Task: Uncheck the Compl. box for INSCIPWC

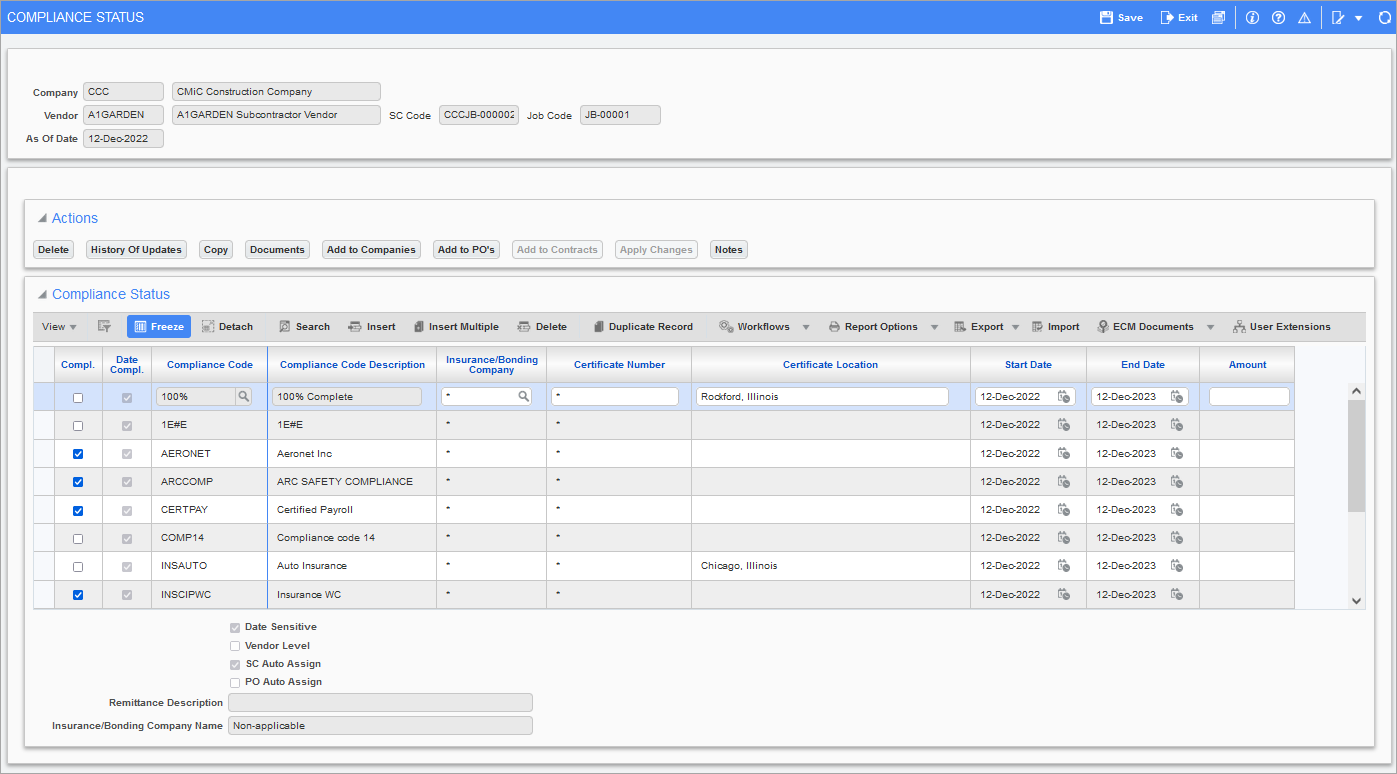Action: pos(78,595)
